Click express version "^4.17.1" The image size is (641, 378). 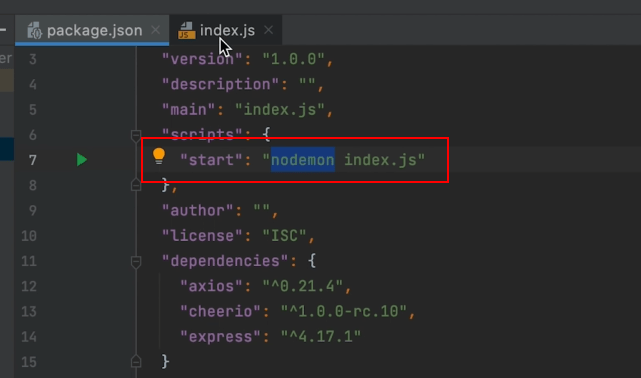coord(321,337)
